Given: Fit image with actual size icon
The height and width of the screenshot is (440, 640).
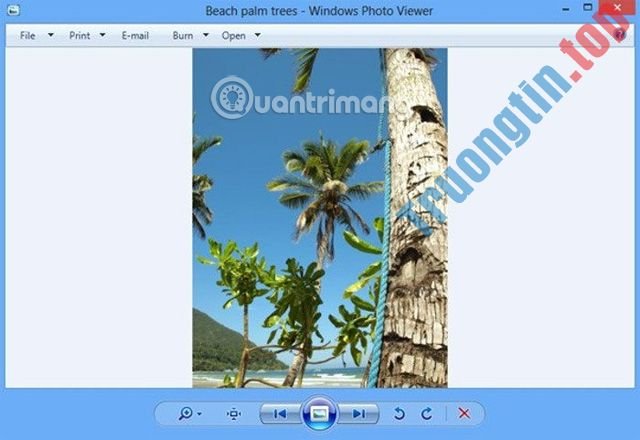Looking at the screenshot, I should click(x=234, y=414).
